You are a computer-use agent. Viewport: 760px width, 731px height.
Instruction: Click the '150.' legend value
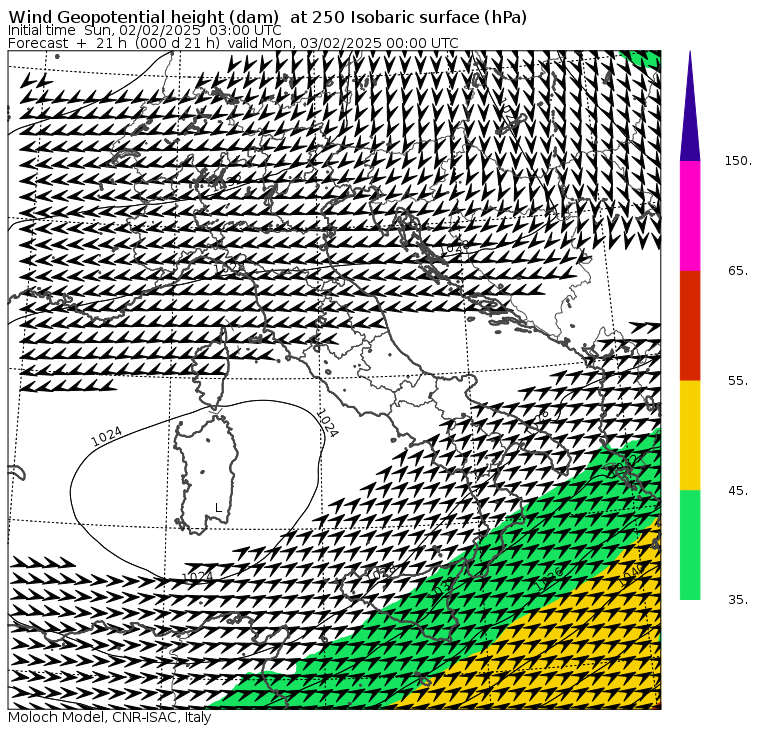[x=738, y=161]
